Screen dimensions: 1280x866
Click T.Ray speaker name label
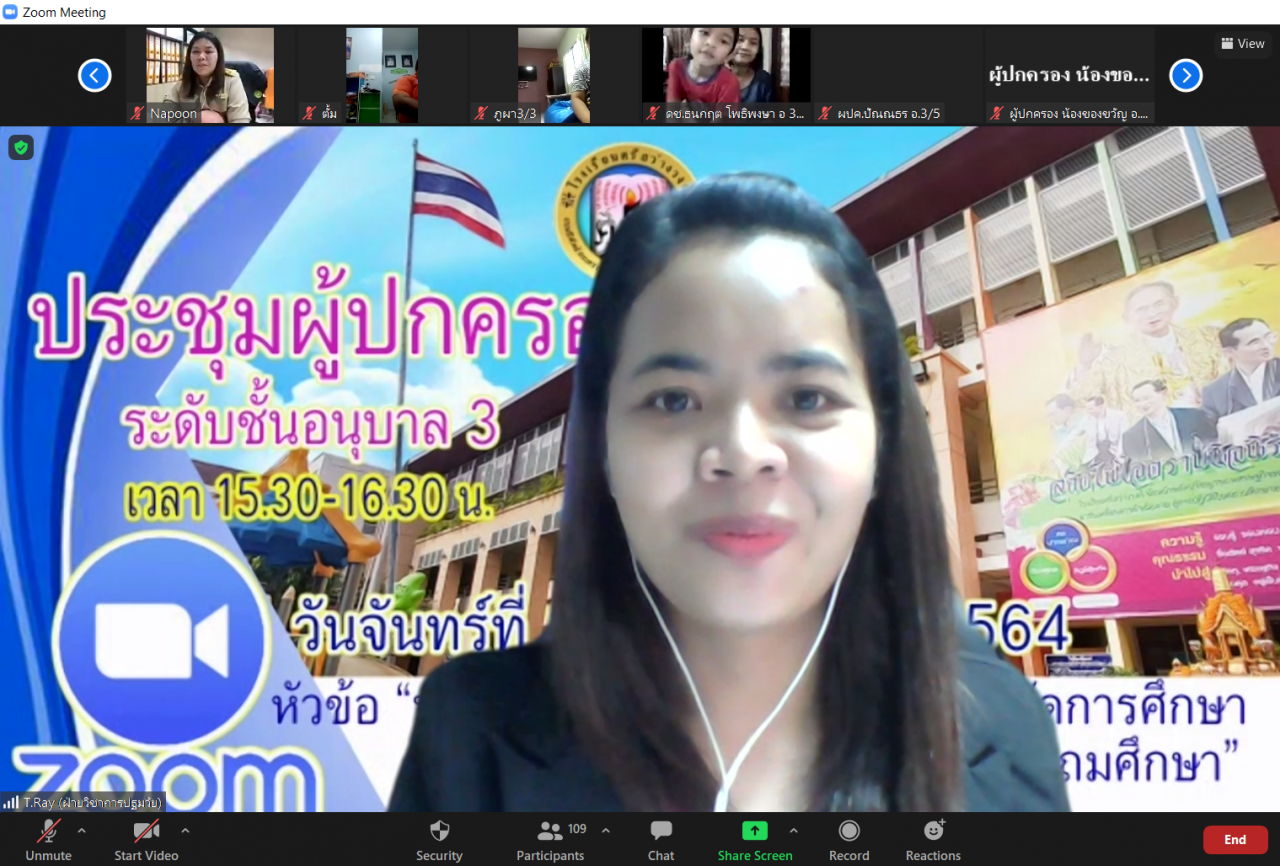click(x=92, y=802)
